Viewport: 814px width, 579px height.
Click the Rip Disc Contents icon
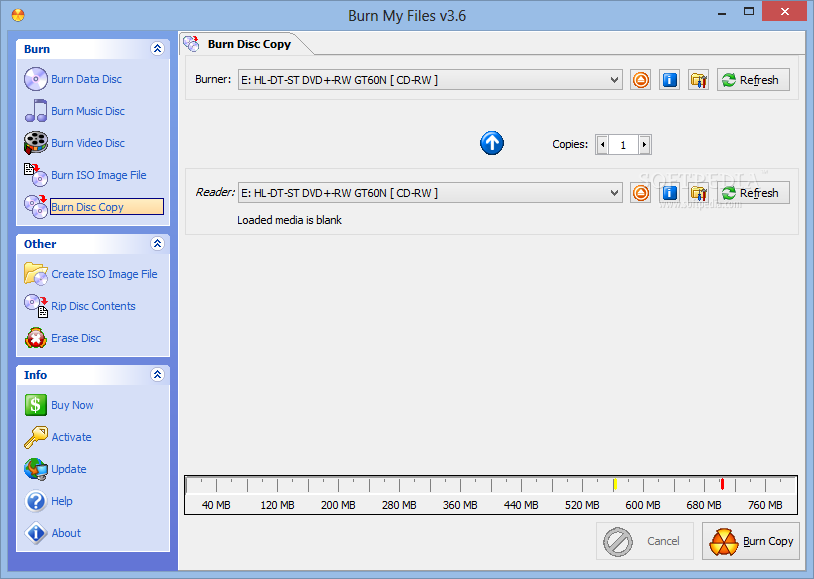point(36,306)
